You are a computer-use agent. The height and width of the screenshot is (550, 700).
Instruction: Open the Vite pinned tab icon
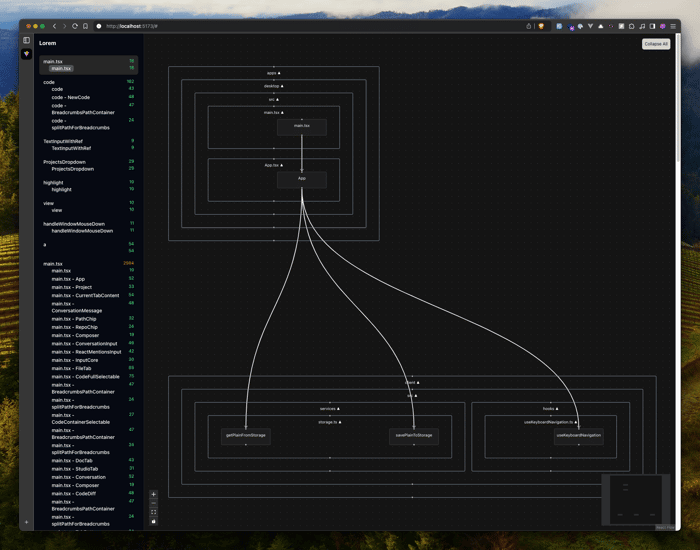click(x=26, y=54)
